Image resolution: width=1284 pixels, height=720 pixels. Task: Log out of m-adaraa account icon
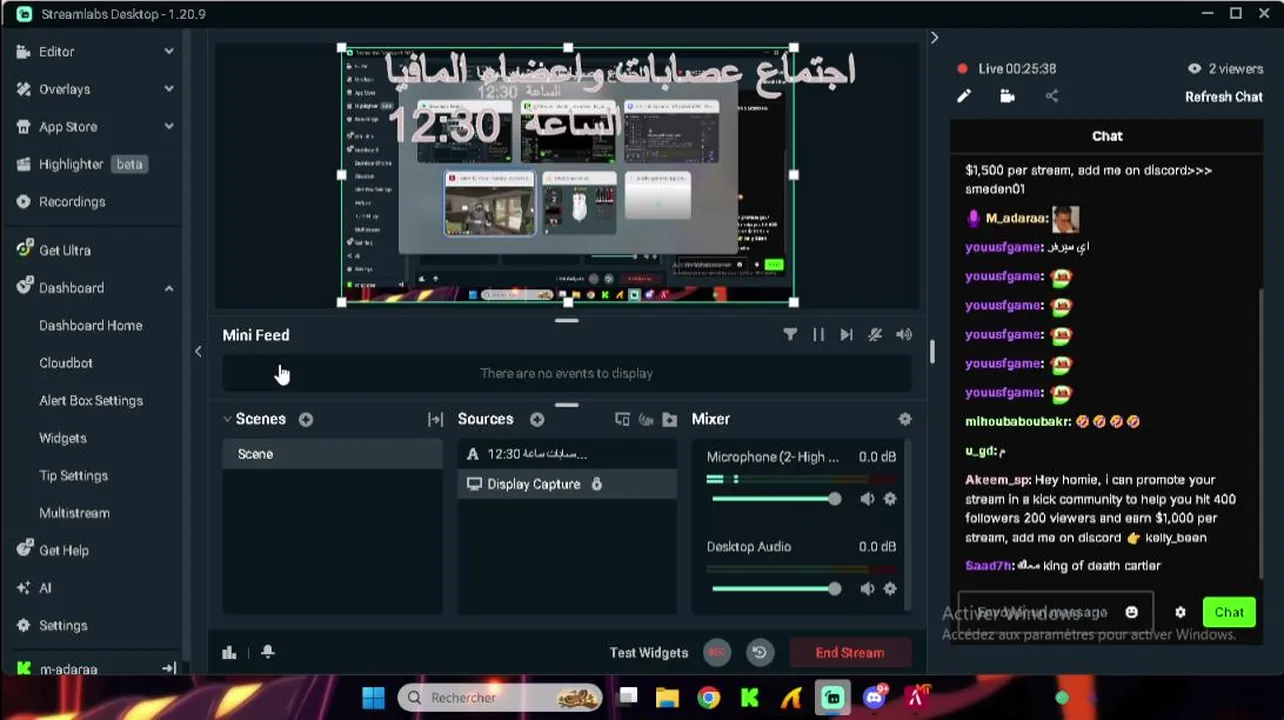[x=169, y=668]
